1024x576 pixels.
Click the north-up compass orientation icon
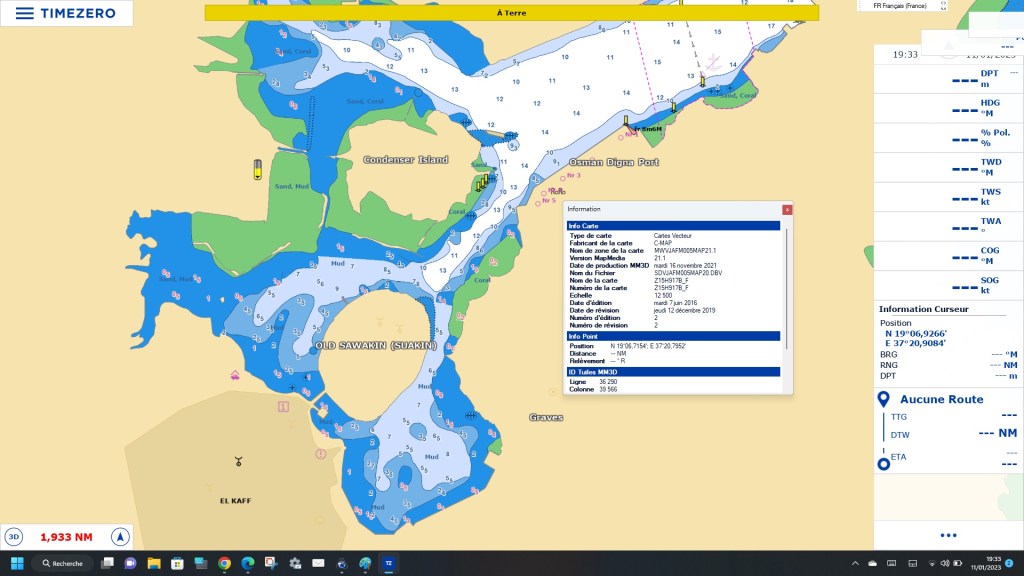(x=120, y=537)
